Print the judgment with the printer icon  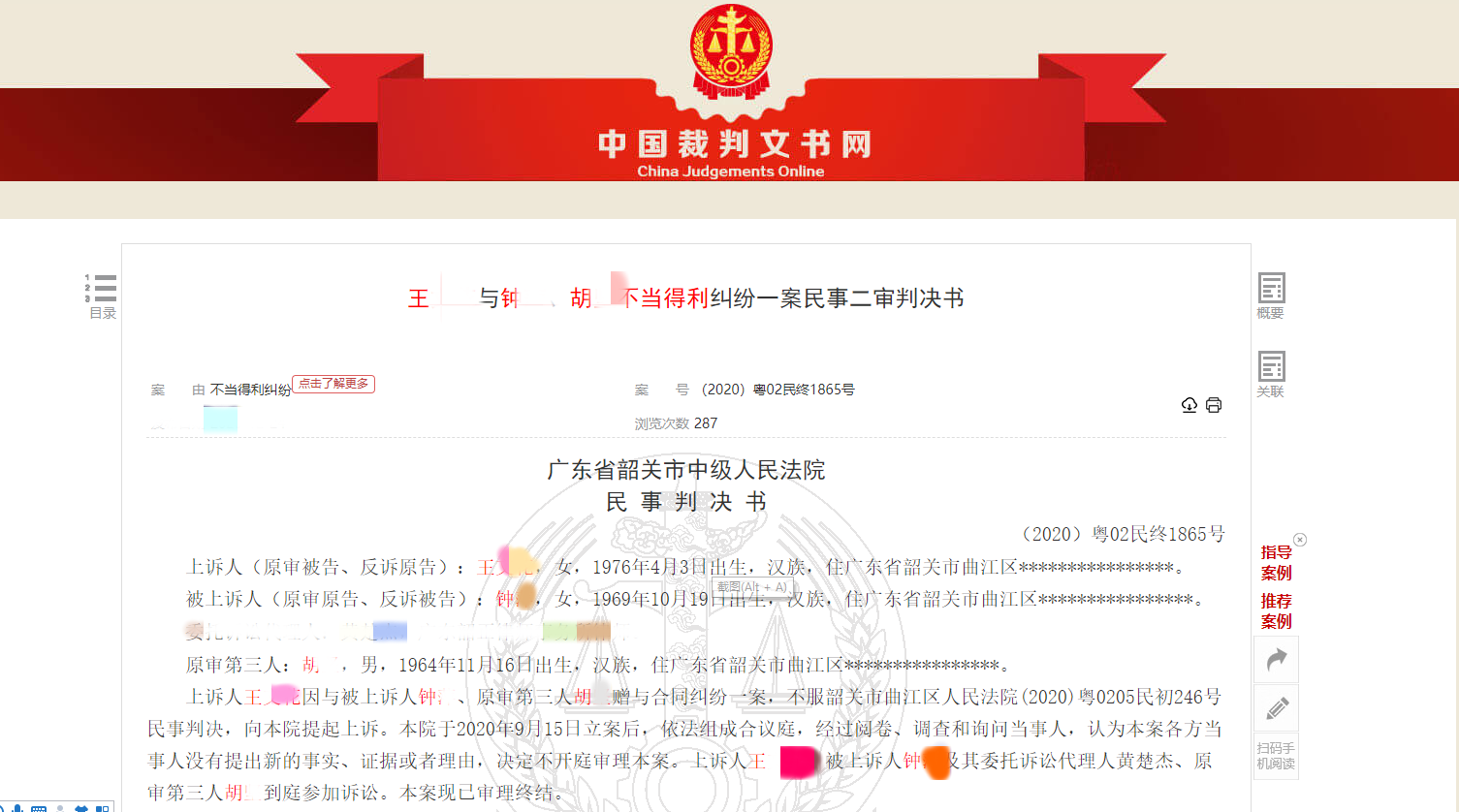coord(1214,405)
